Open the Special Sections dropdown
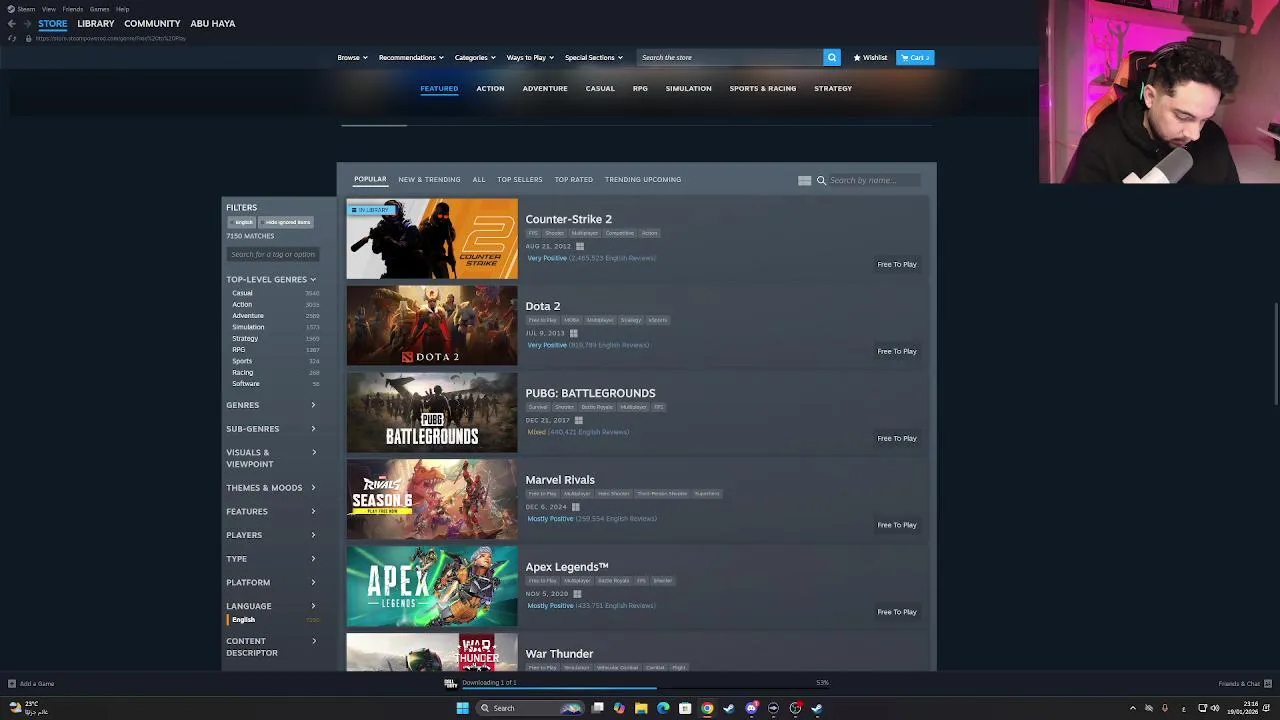The height and width of the screenshot is (720, 1280). pyautogui.click(x=593, y=57)
